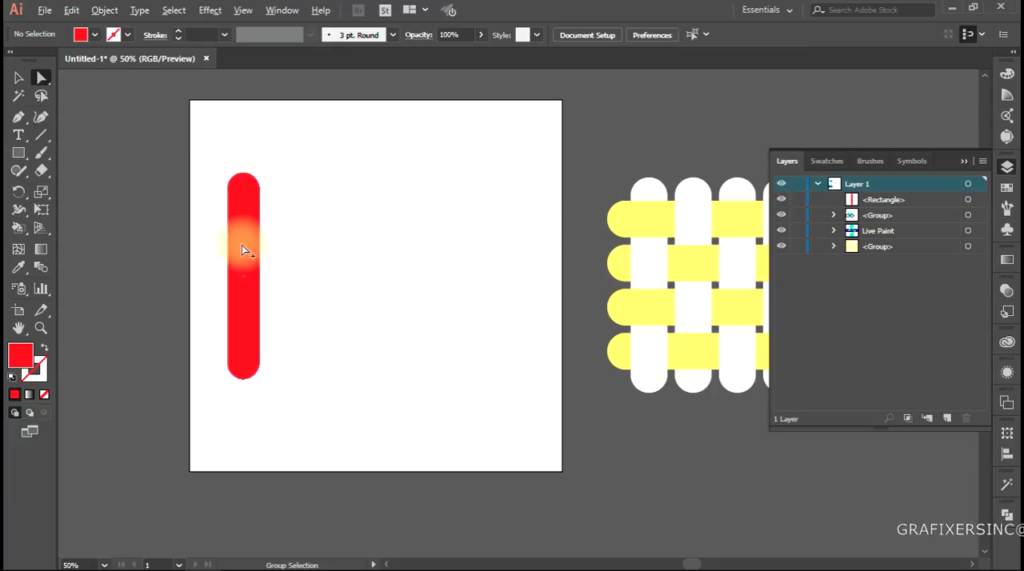Select the Blend tool
Viewport: 1024px width, 571px height.
tap(41, 267)
